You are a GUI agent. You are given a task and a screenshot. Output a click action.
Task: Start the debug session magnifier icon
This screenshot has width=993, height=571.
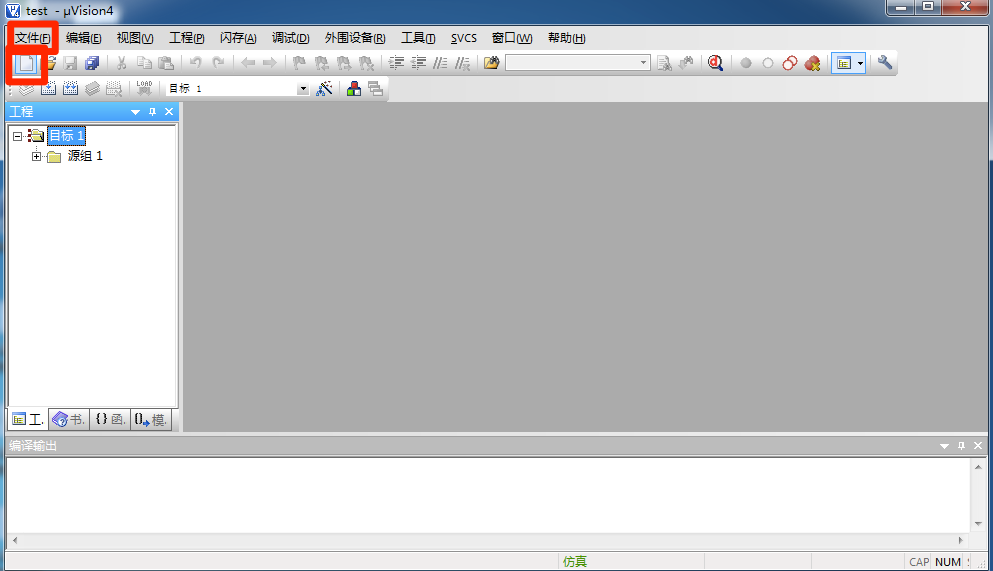coord(715,63)
